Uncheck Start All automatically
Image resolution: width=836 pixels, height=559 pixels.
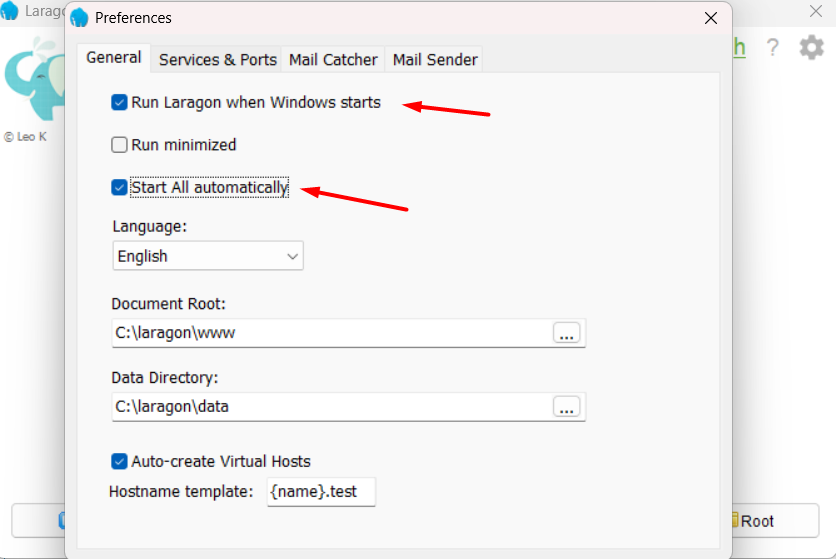click(120, 187)
